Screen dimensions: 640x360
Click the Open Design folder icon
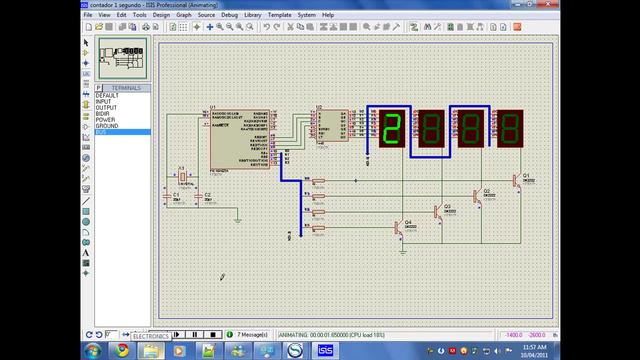pyautogui.click(x=99, y=27)
